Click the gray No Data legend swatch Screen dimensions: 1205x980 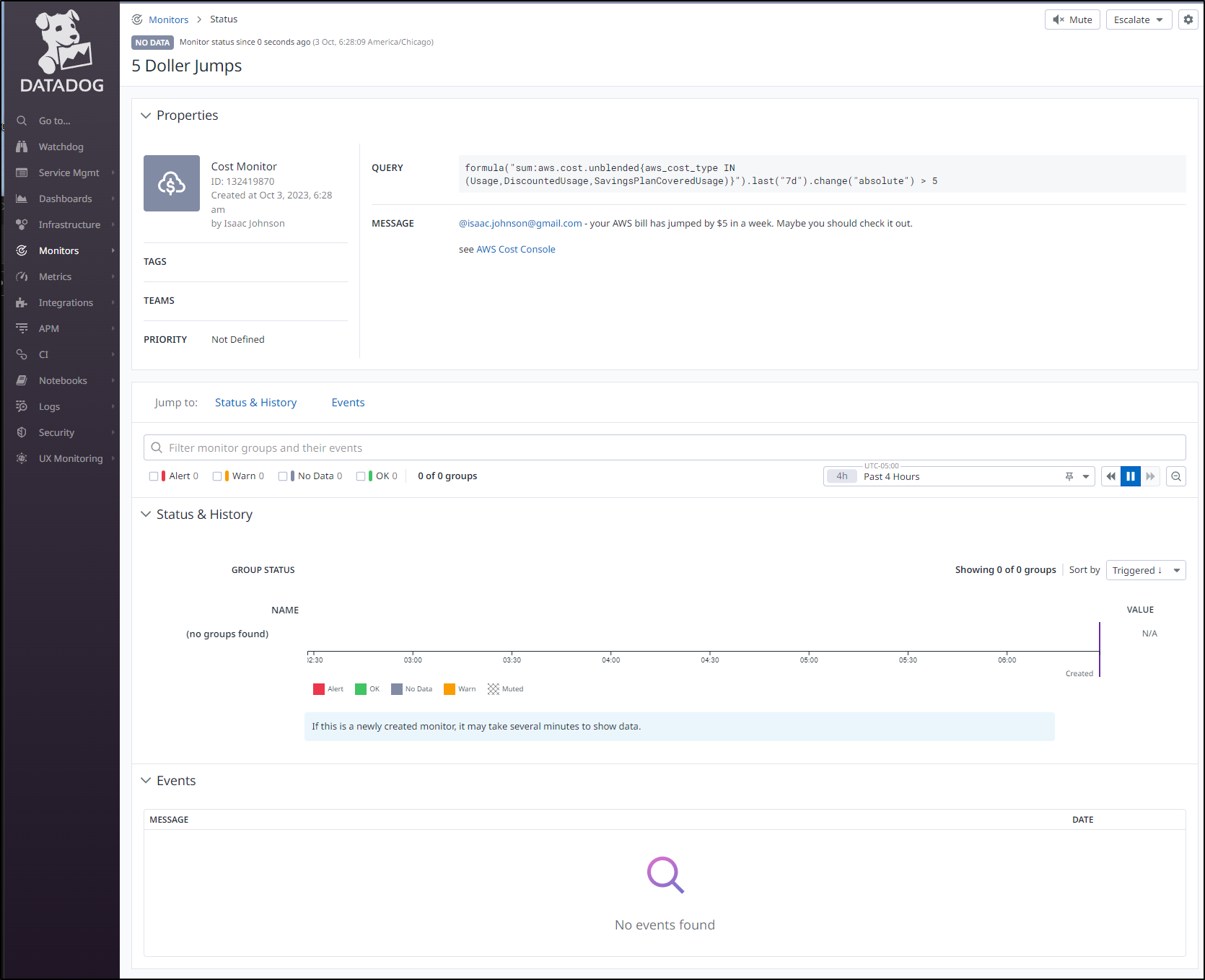click(x=397, y=689)
